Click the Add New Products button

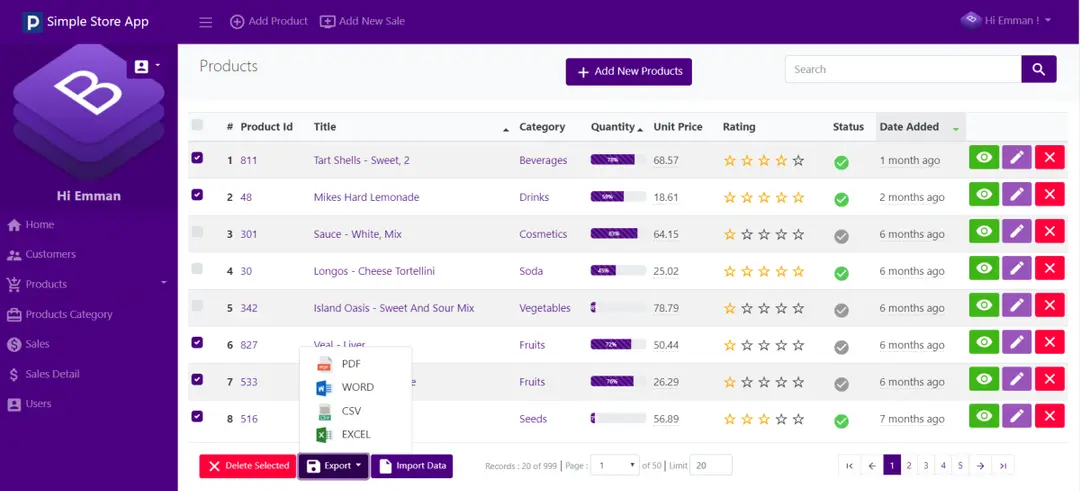coord(628,72)
